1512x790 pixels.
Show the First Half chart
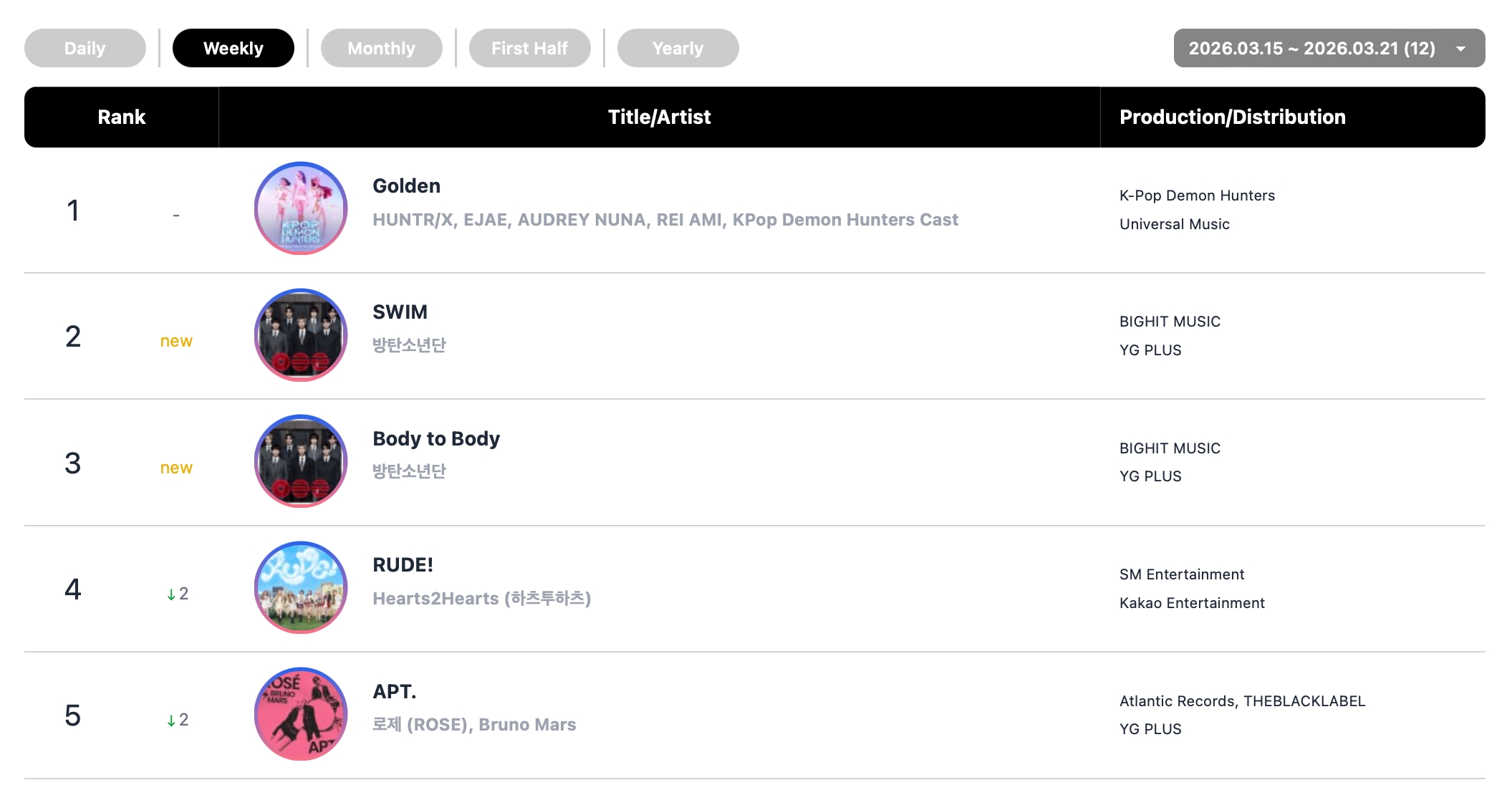point(530,48)
